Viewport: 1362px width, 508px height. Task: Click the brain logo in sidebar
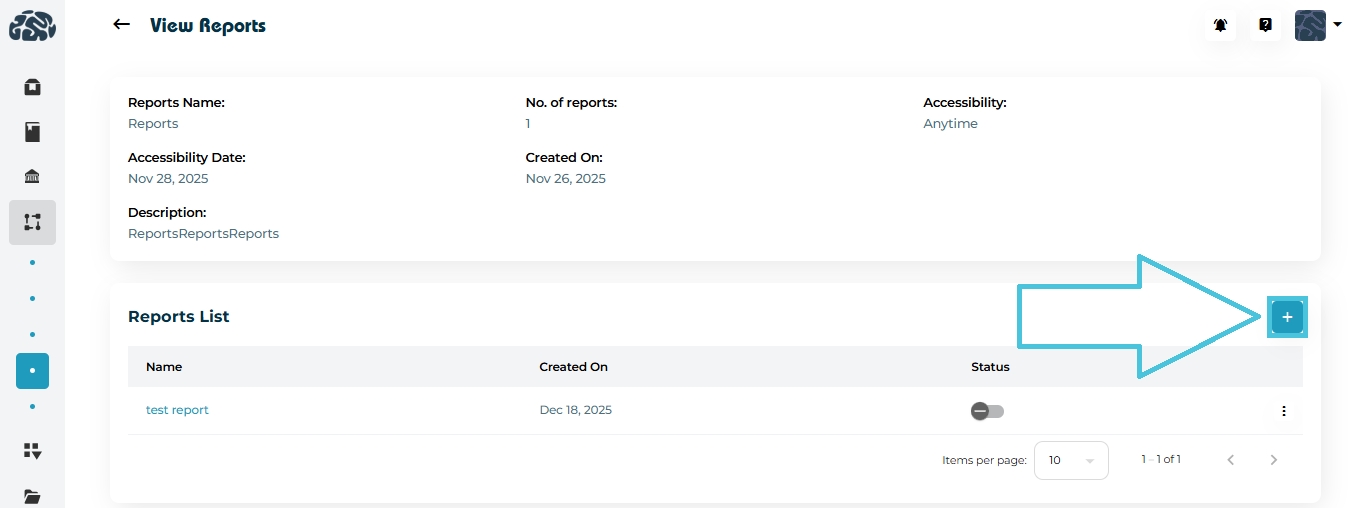coord(32,26)
